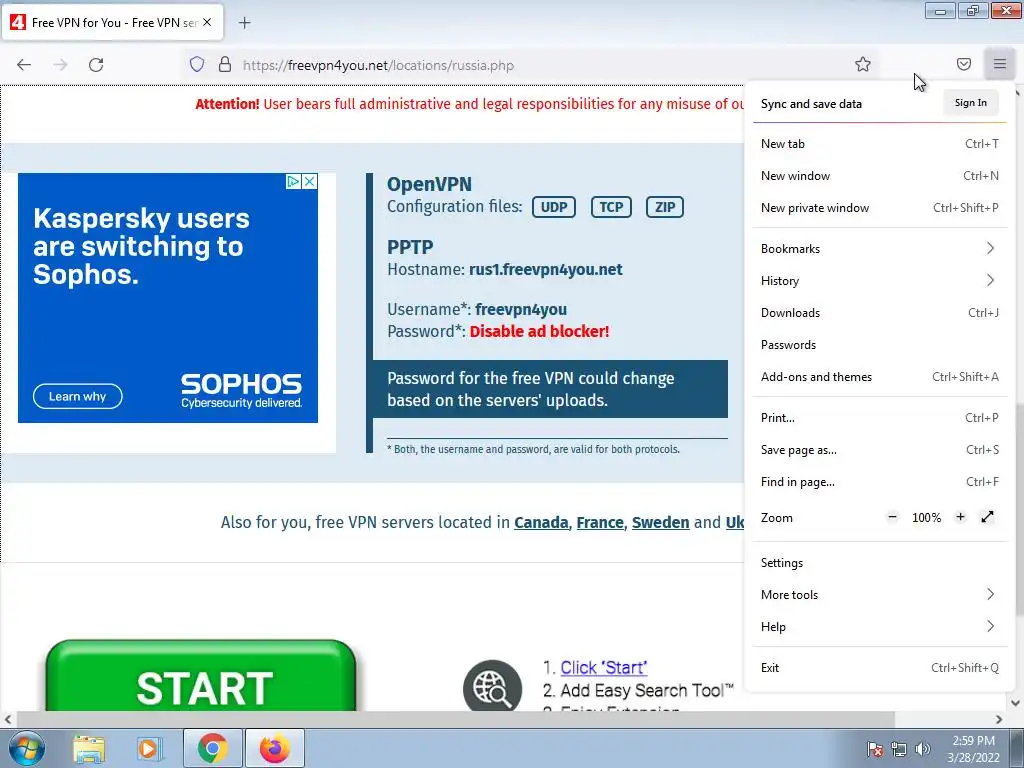Close the Free VPN for You tab

[x=207, y=22]
